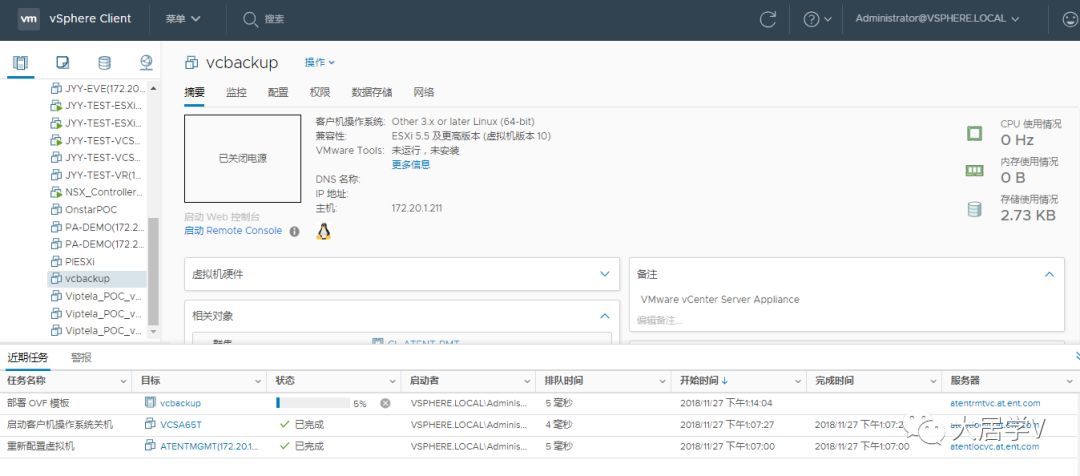The height and width of the screenshot is (476, 1080).
Task: Click the VM icon for PIESXi in tree
Action: tap(56, 262)
